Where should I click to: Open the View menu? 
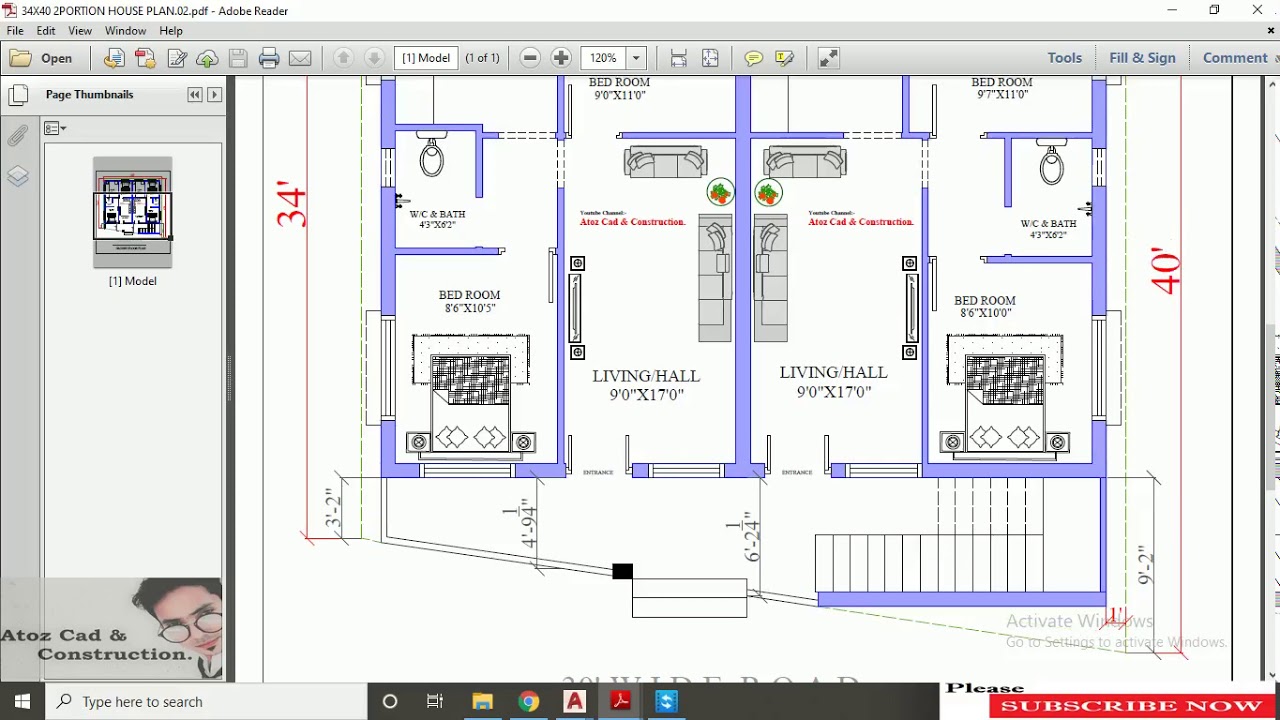pos(80,31)
